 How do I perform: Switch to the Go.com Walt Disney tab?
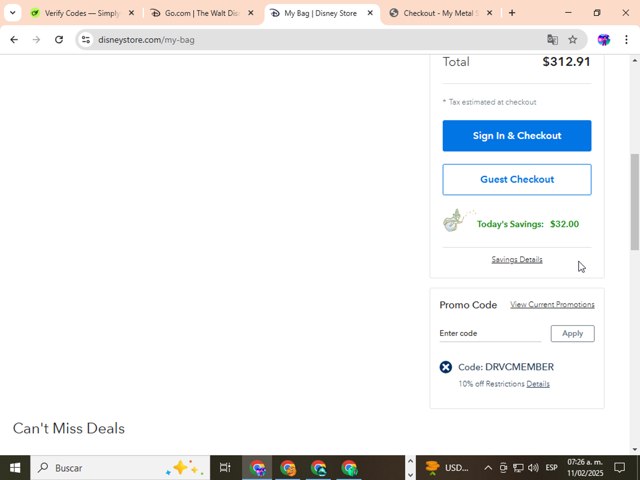pos(202,13)
